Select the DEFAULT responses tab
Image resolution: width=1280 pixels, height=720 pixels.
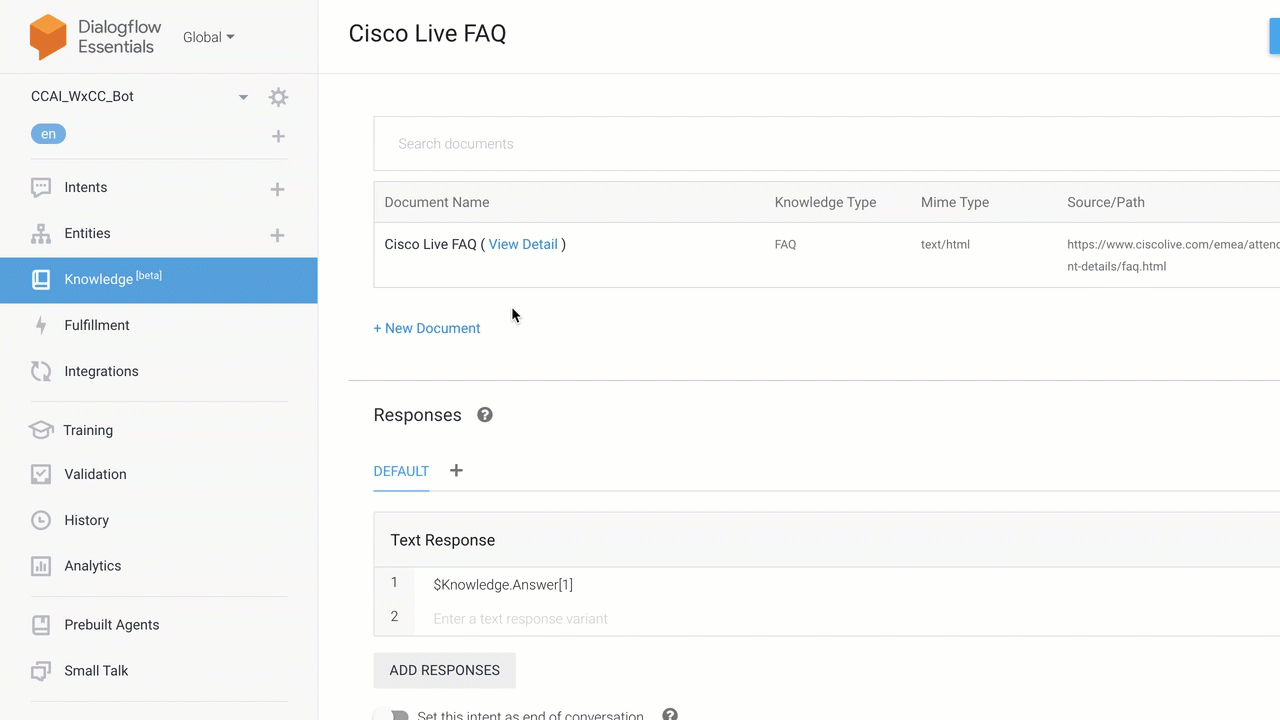click(401, 471)
